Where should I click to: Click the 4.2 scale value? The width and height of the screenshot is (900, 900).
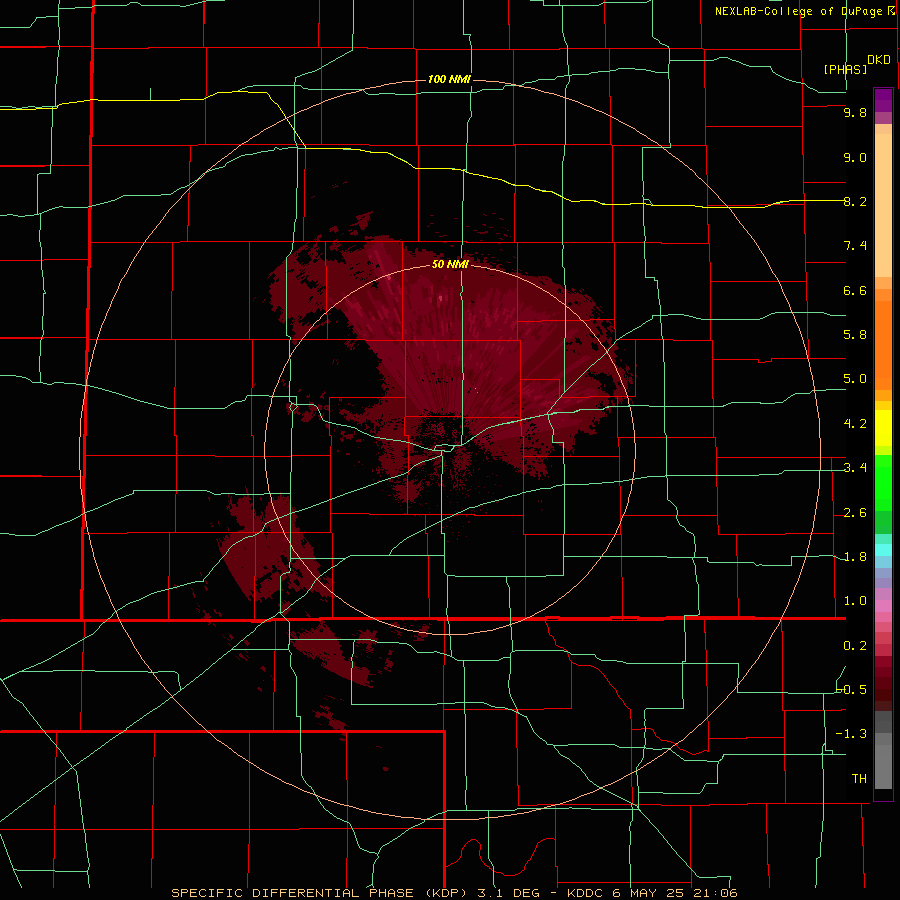[855, 424]
